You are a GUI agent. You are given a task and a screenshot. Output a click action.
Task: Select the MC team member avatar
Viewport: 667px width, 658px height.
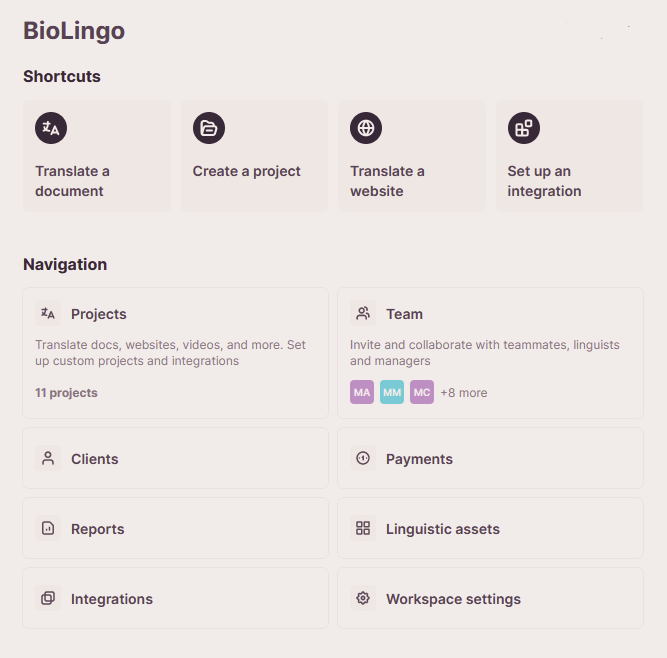point(422,393)
